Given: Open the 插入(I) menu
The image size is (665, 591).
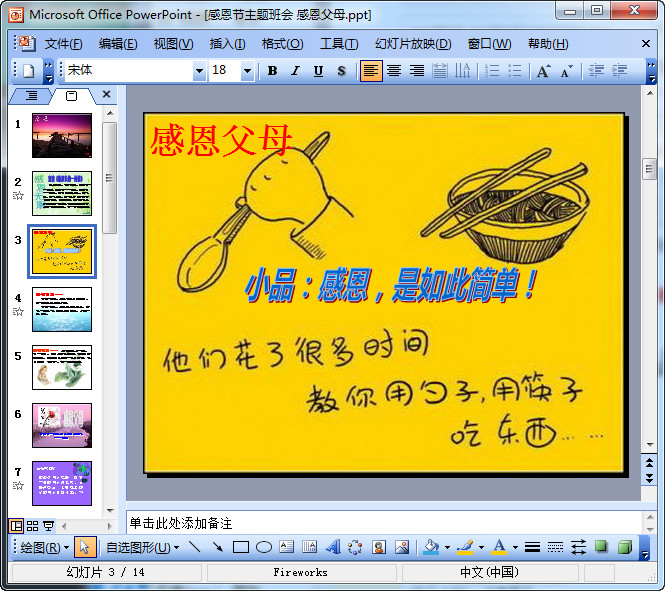Looking at the screenshot, I should click(x=227, y=44).
